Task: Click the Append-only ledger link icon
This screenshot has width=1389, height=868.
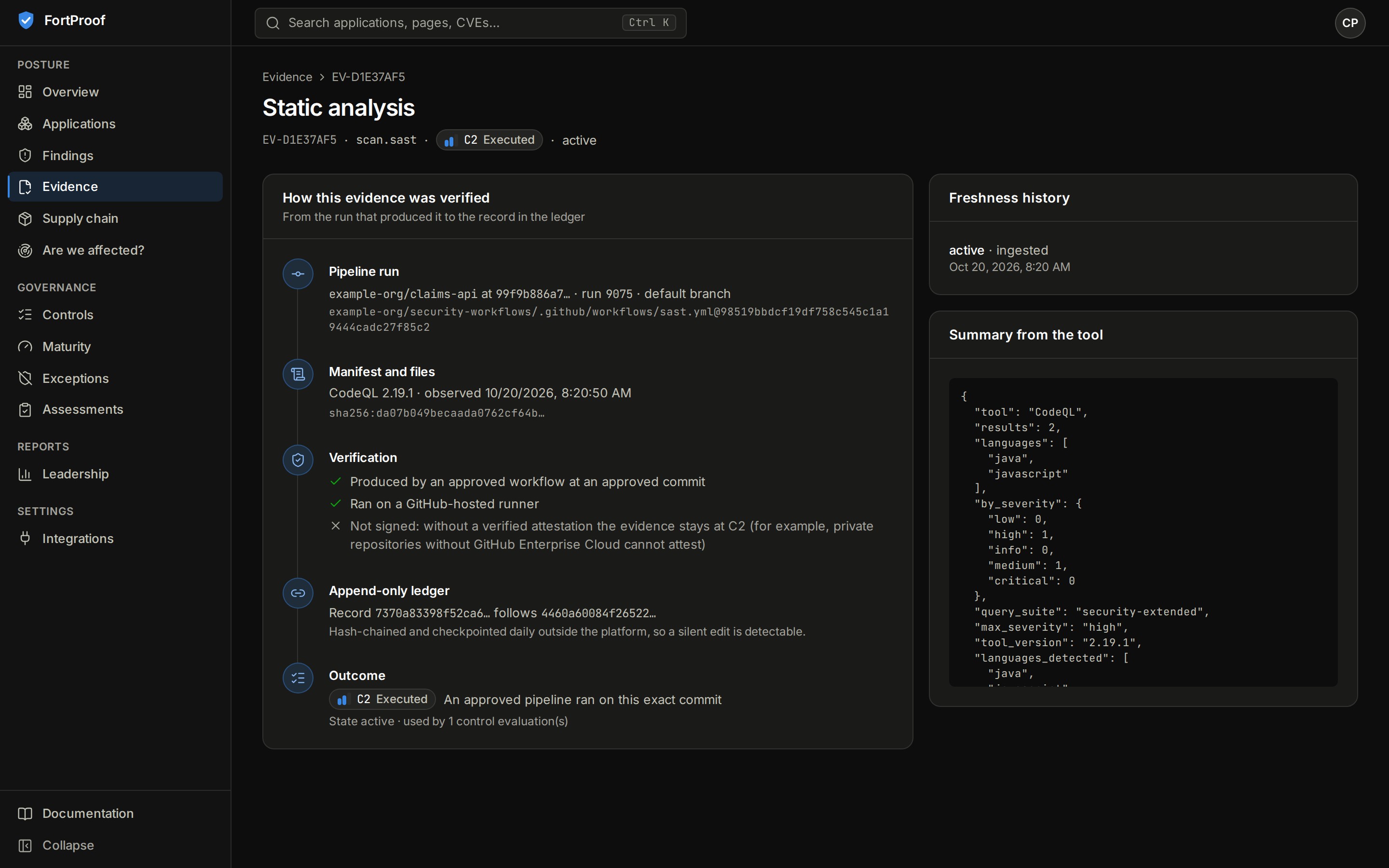Action: (298, 593)
